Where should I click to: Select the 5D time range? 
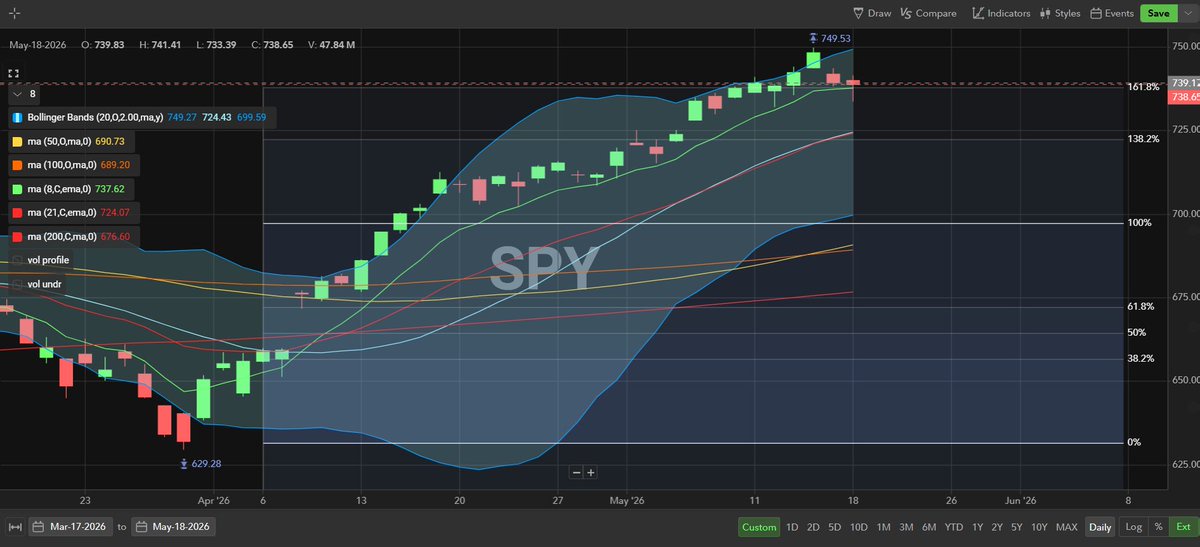point(835,527)
